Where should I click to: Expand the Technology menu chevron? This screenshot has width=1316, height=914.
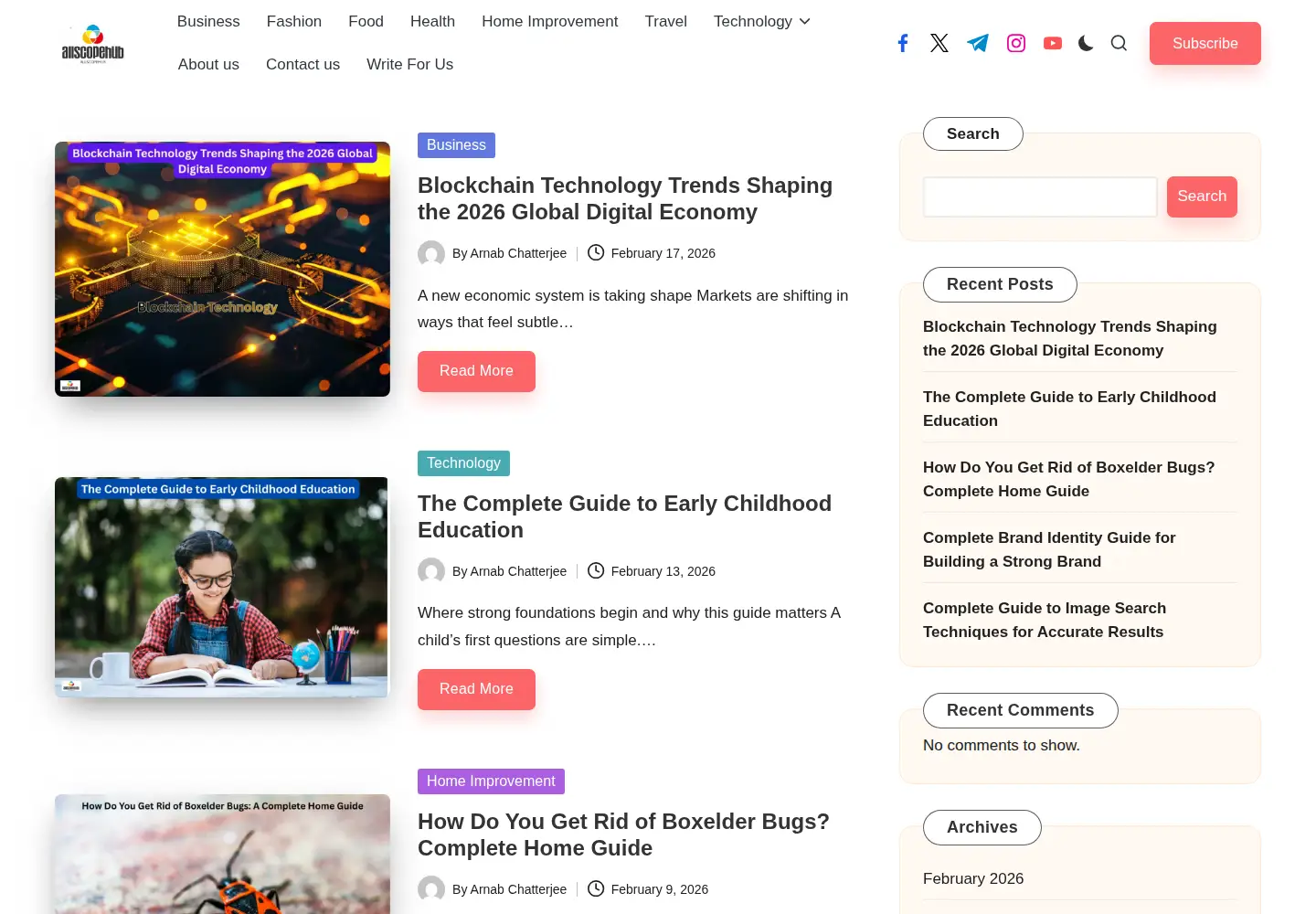click(x=805, y=21)
